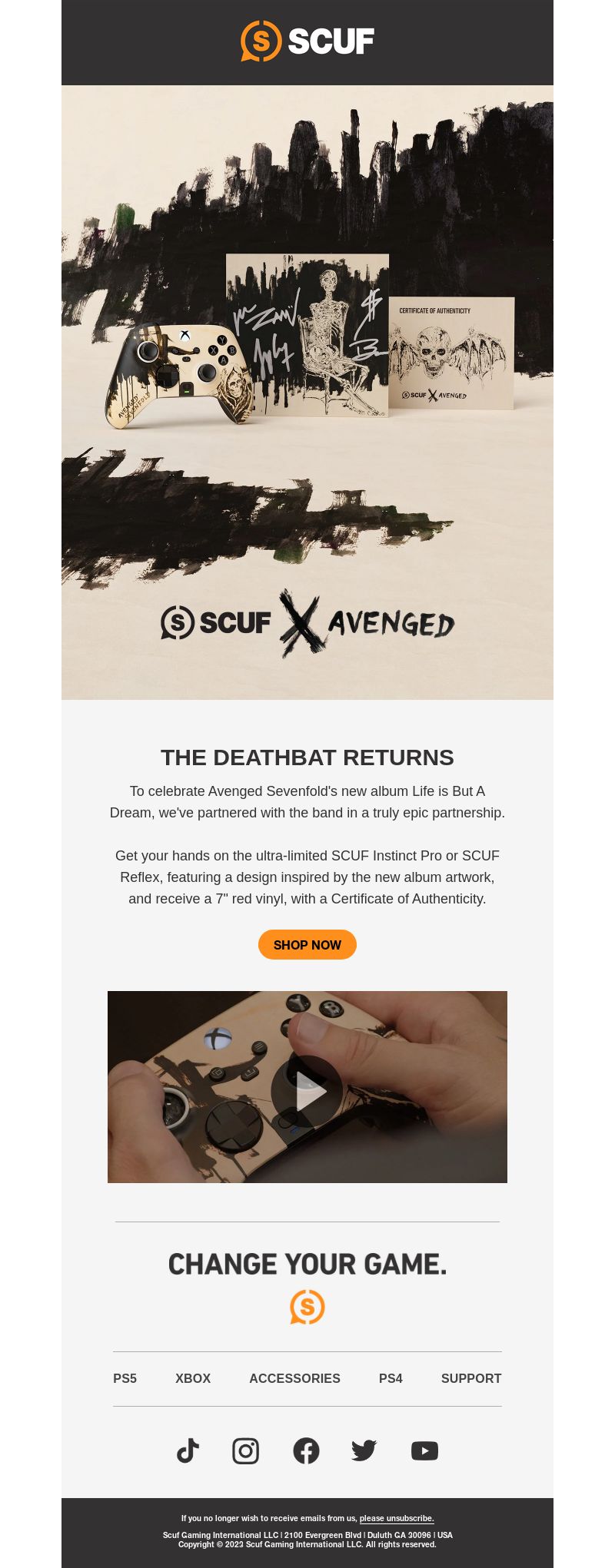Open the TikTok social icon
The image size is (615, 1568).
(188, 1451)
